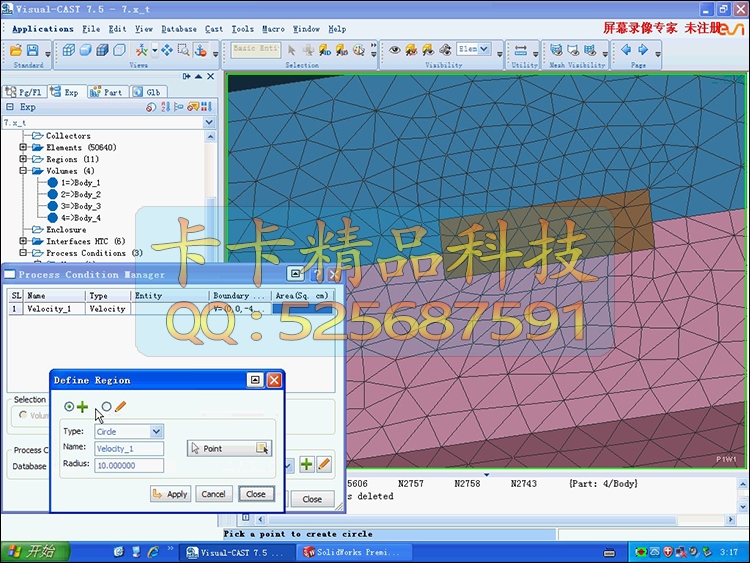Select the shaded solid view icon
750x563 pixels.
(x=86, y=50)
